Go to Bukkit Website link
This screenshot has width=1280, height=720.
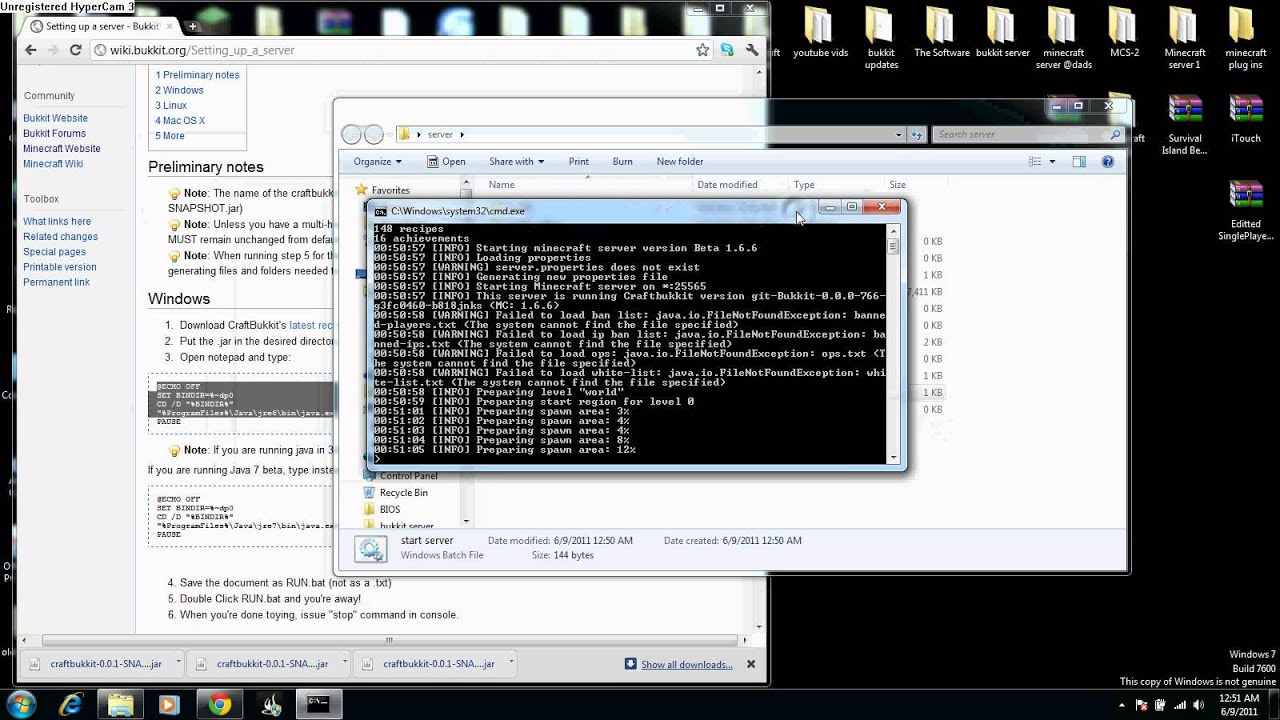56,118
